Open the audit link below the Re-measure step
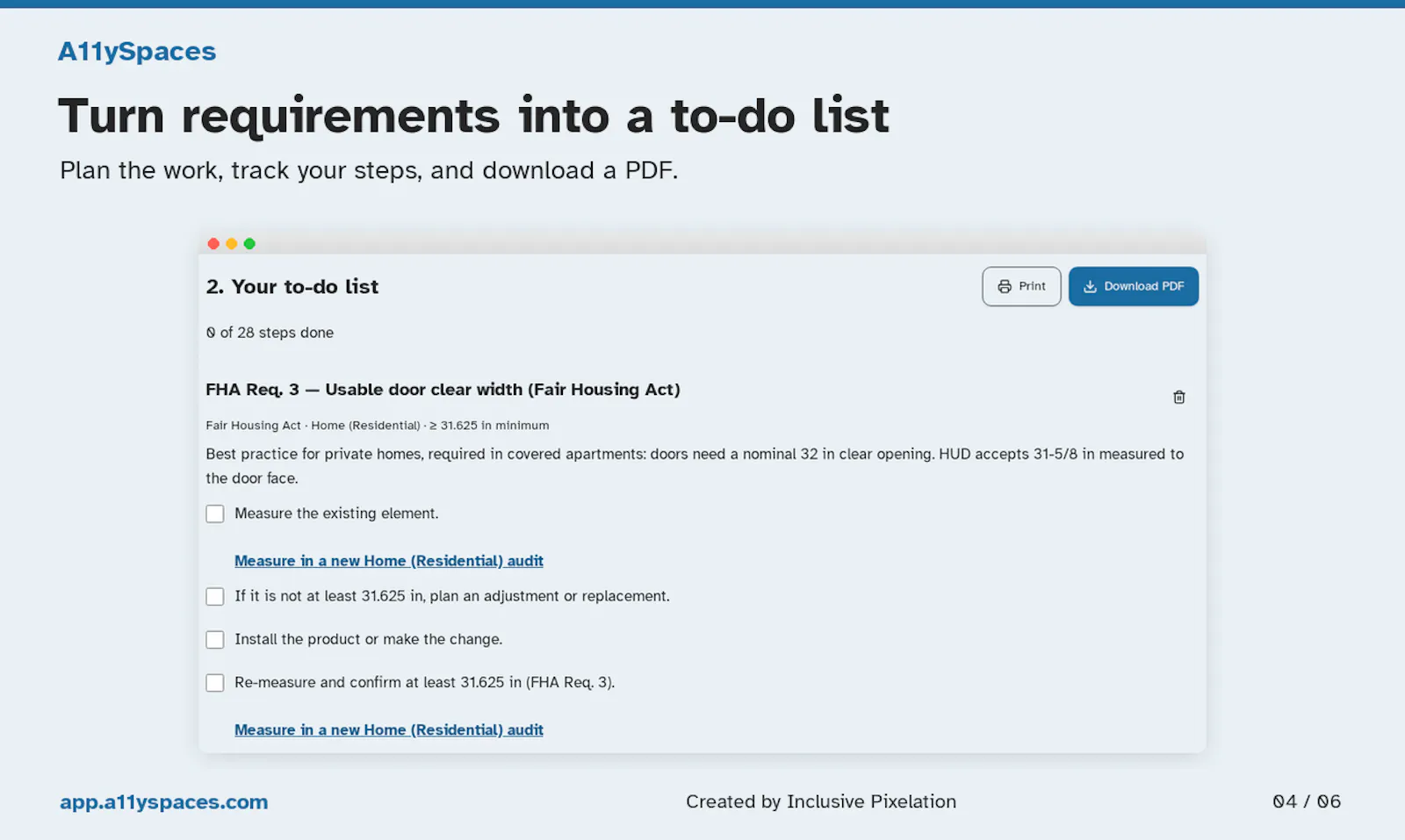 click(x=388, y=729)
